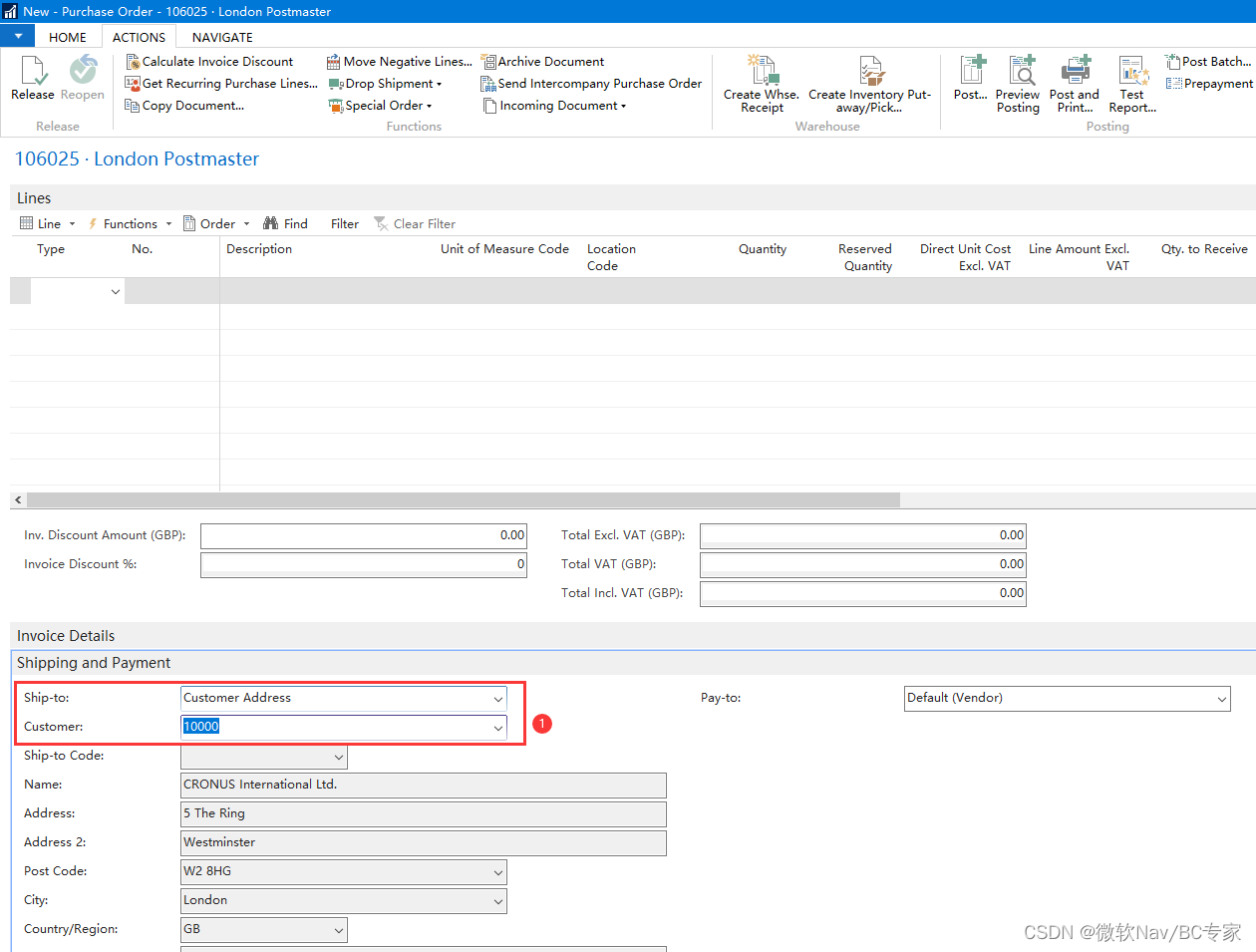
Task: Open the Functions menu above the lines
Action: click(x=129, y=223)
